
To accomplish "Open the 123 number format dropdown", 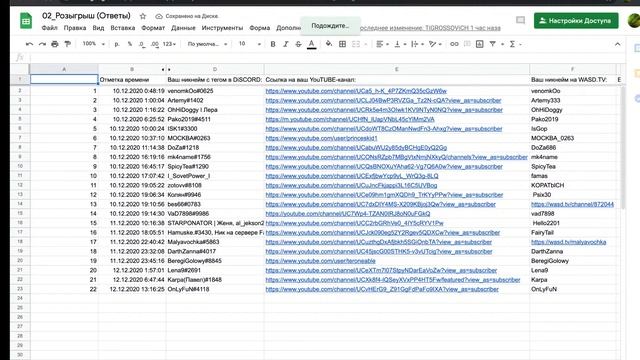I will click(x=169, y=44).
